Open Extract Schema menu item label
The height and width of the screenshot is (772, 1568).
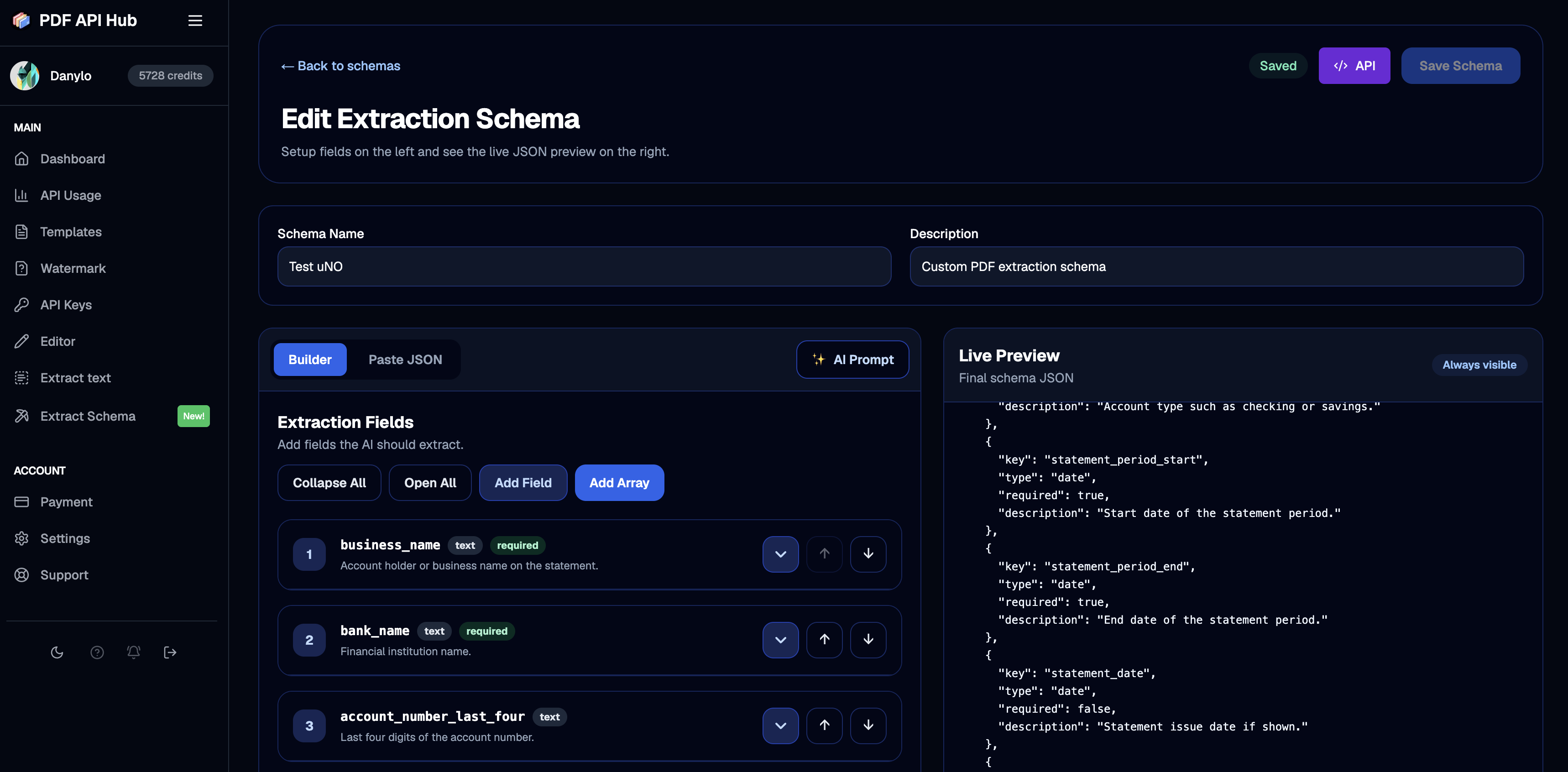(x=88, y=416)
